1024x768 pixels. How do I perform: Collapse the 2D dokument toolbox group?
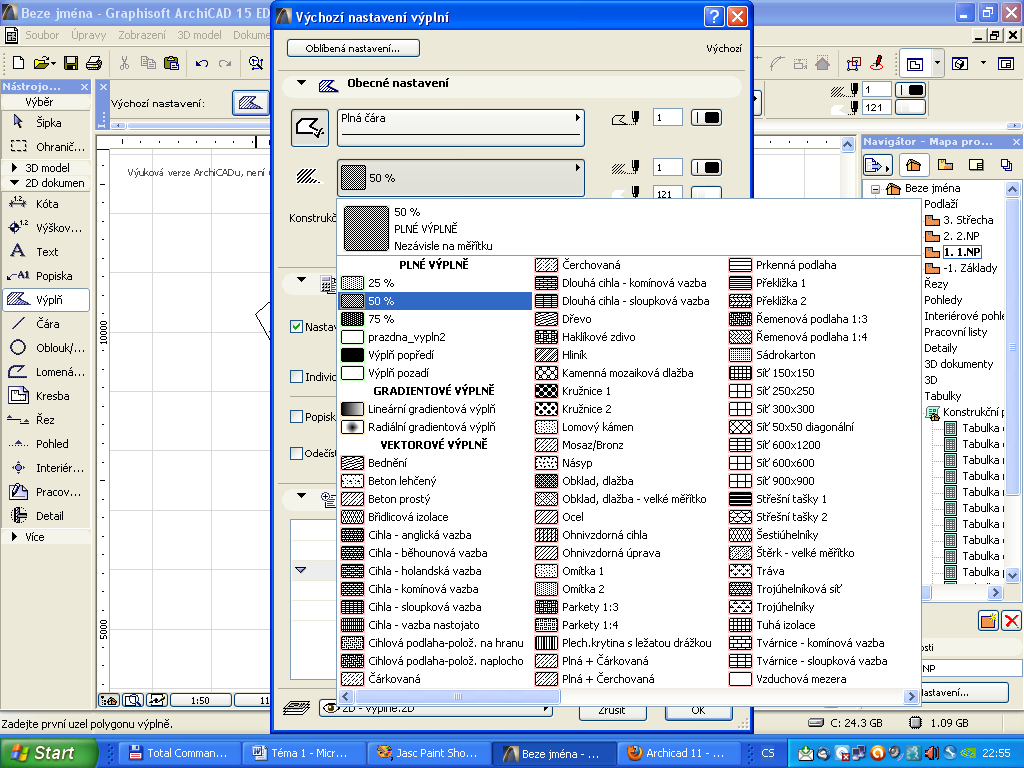[14, 183]
